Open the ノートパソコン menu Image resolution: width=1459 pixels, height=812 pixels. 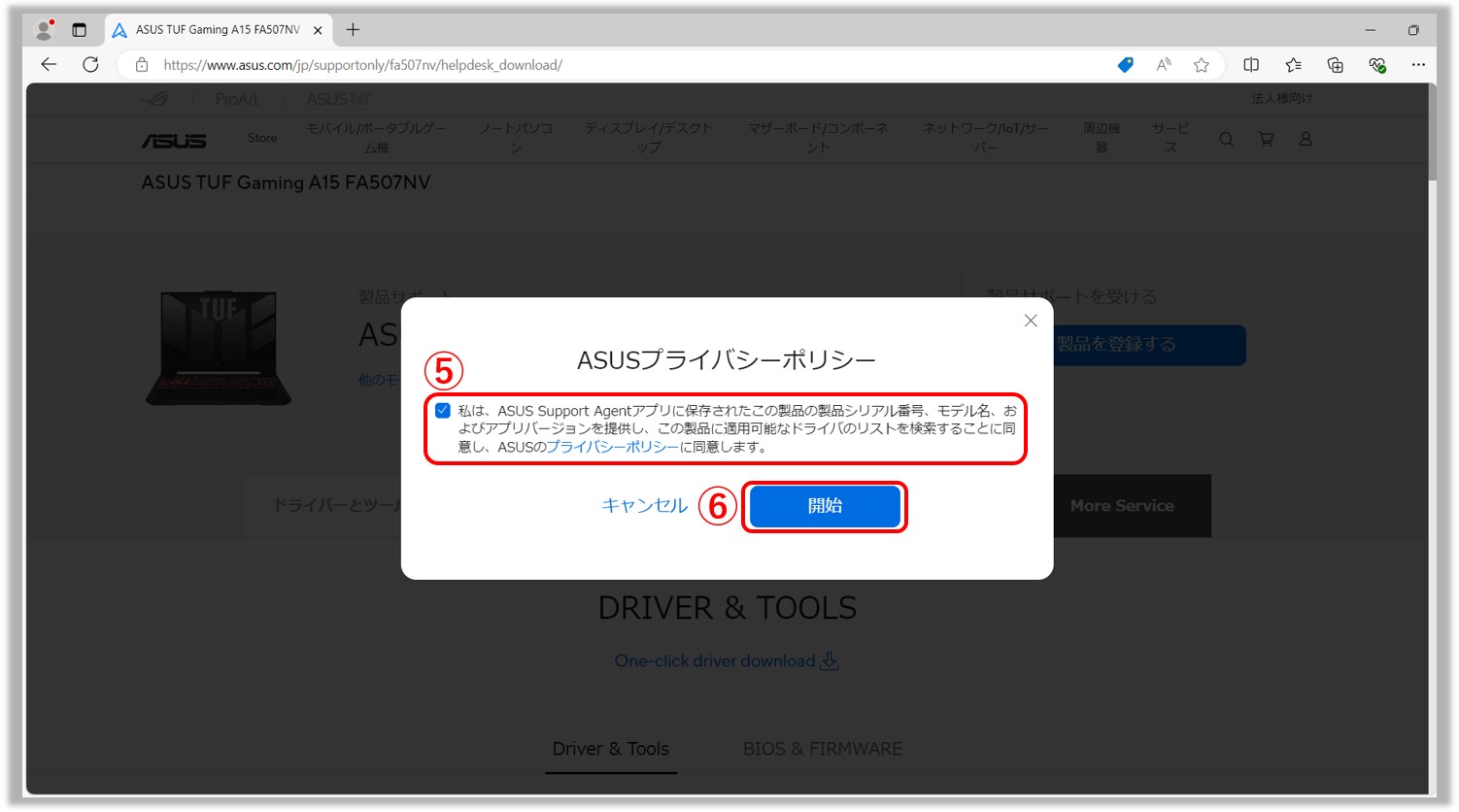[x=516, y=138]
